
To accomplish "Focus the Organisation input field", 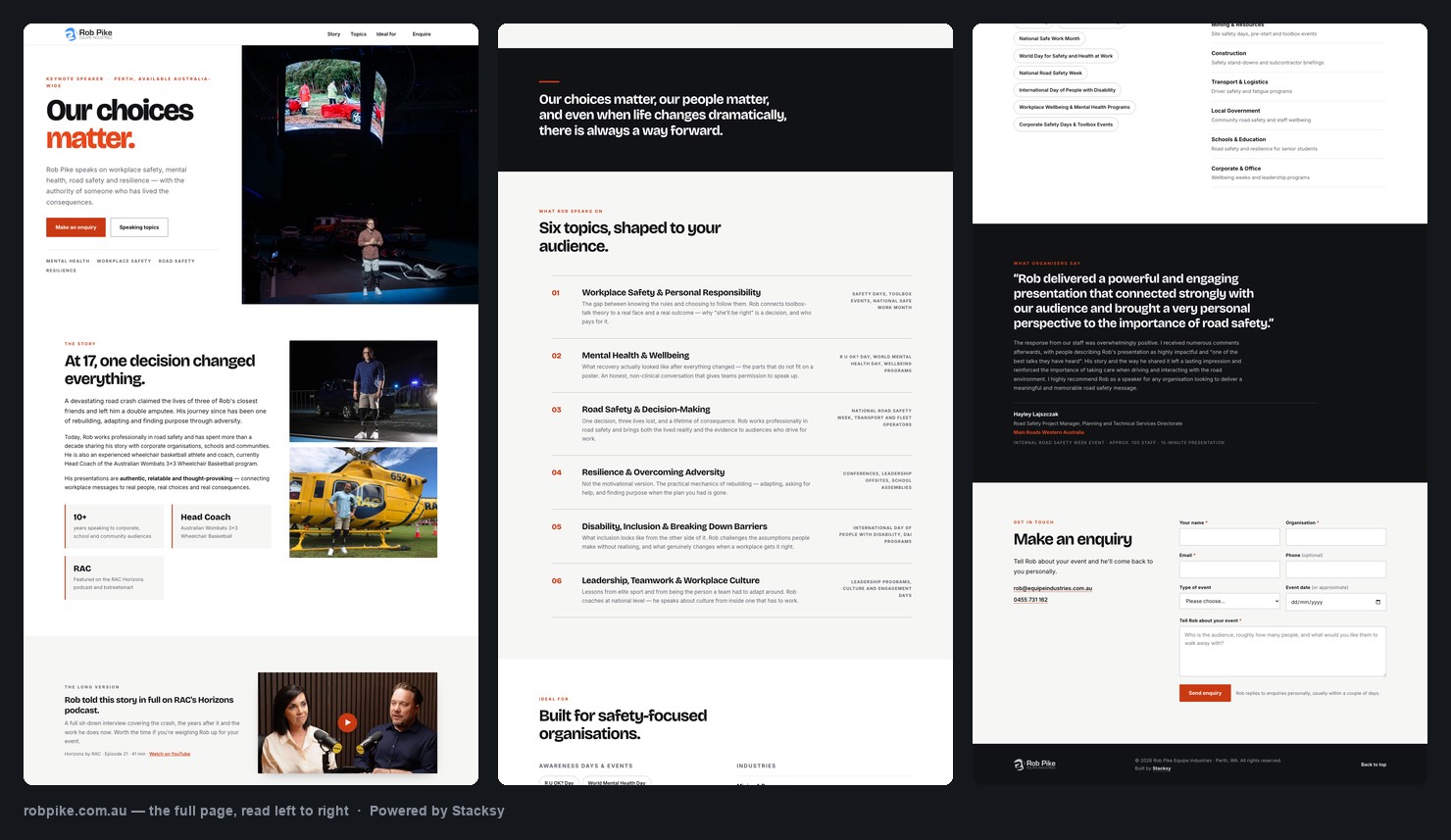I will coord(1336,537).
